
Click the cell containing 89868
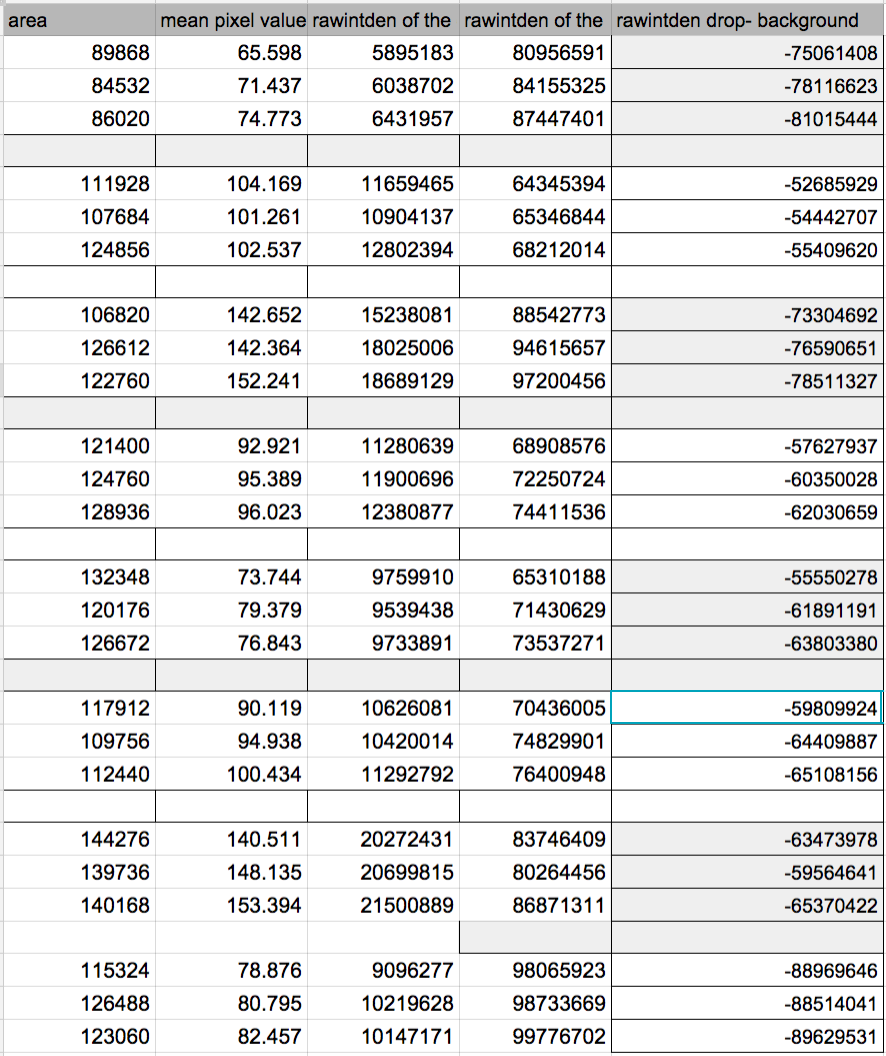pyautogui.click(x=78, y=53)
